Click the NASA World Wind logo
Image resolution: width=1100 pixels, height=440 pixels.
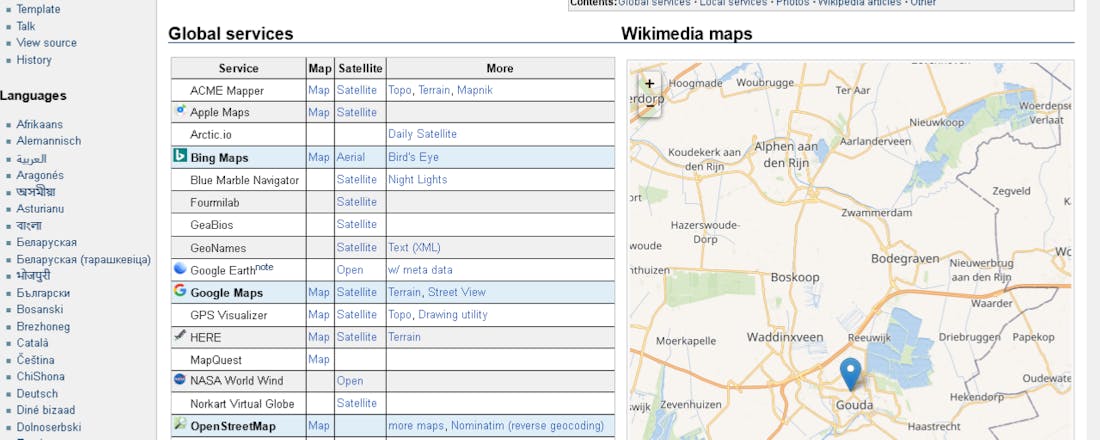180,380
